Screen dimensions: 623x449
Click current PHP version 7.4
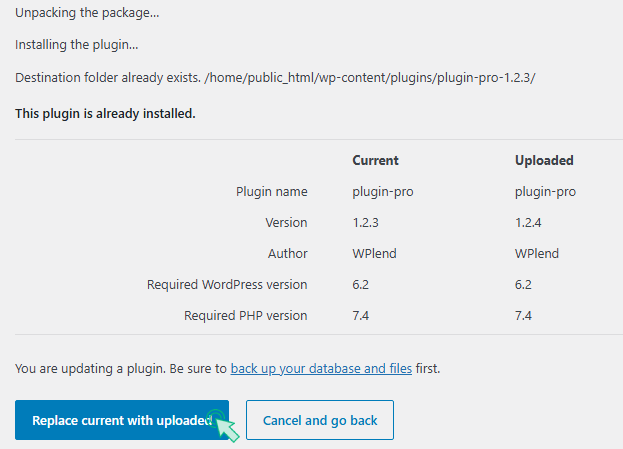pyautogui.click(x=361, y=315)
